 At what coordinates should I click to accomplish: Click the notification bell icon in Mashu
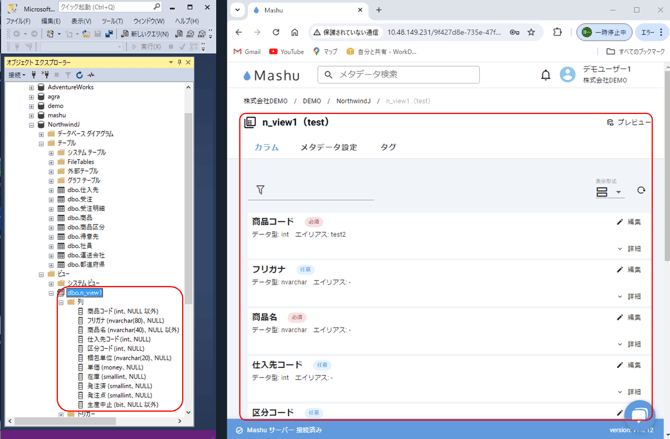pos(545,75)
